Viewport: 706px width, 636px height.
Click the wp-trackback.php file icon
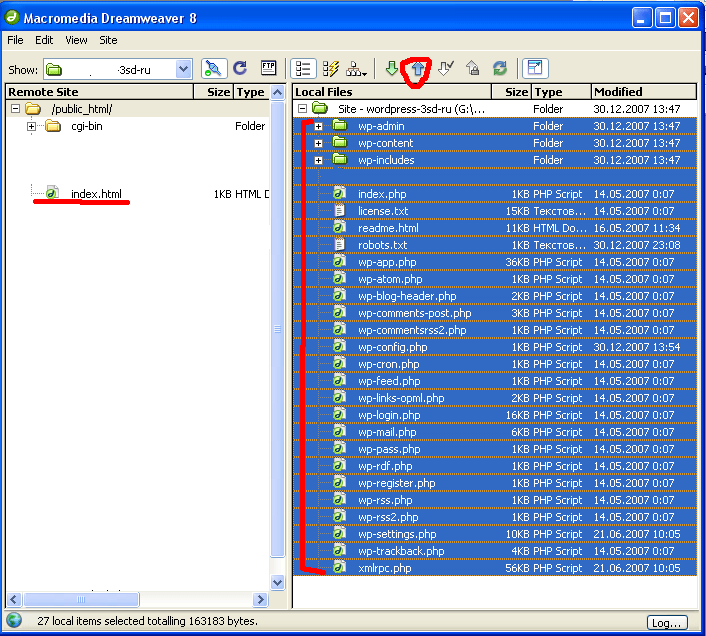point(339,551)
